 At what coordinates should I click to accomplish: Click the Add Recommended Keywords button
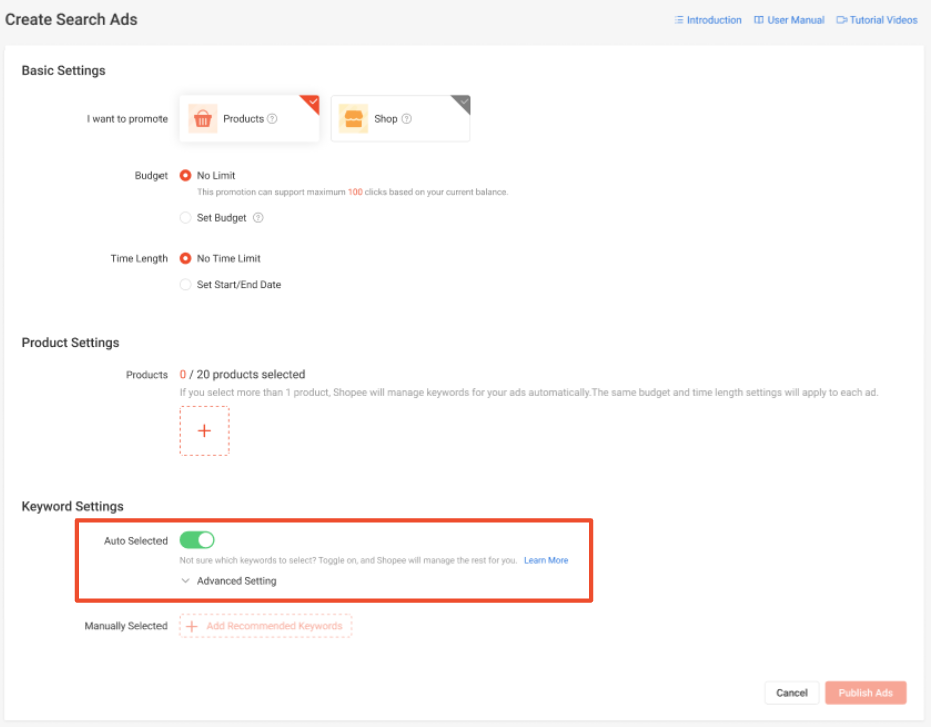pos(265,626)
